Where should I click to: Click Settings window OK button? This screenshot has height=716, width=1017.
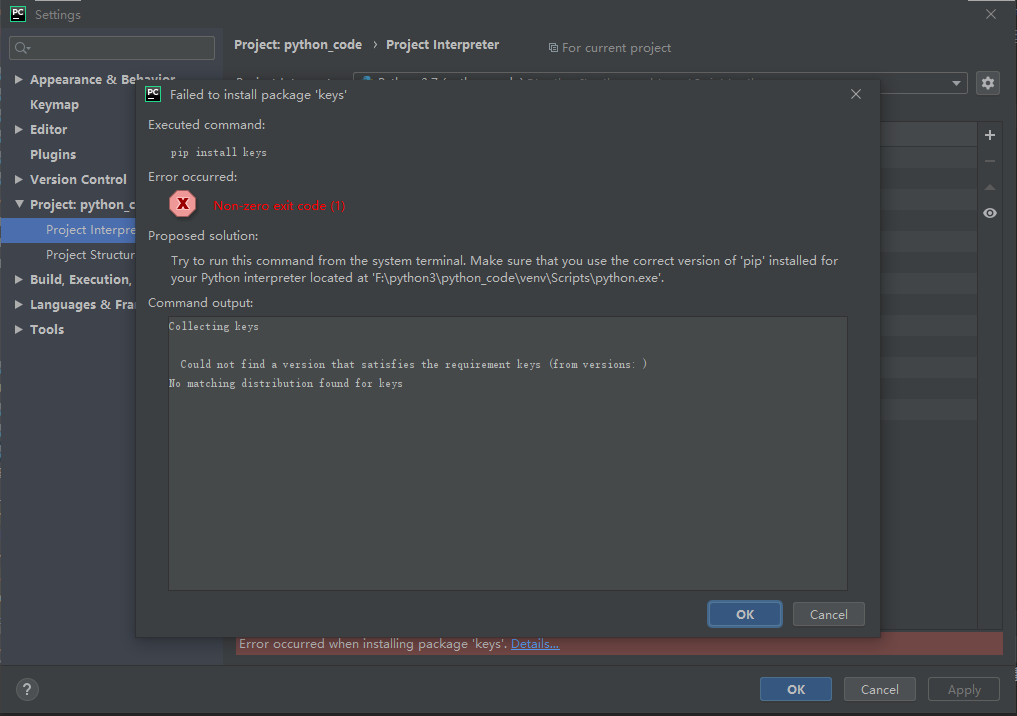click(795, 689)
